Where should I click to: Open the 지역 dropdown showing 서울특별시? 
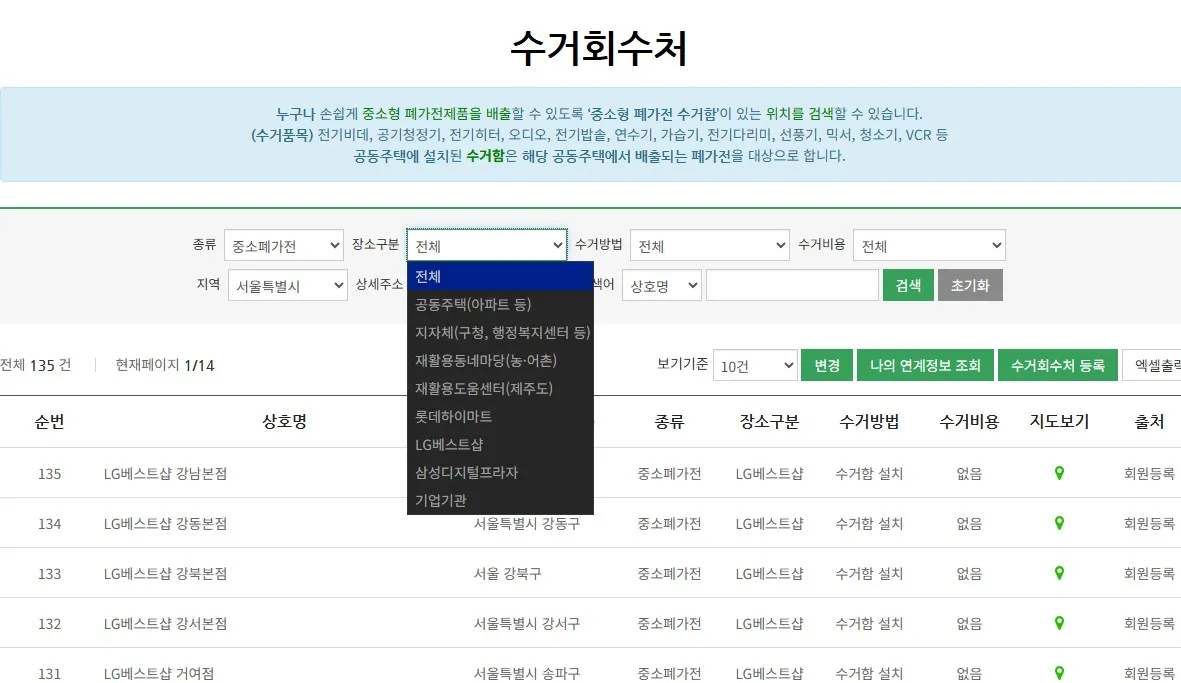288,285
